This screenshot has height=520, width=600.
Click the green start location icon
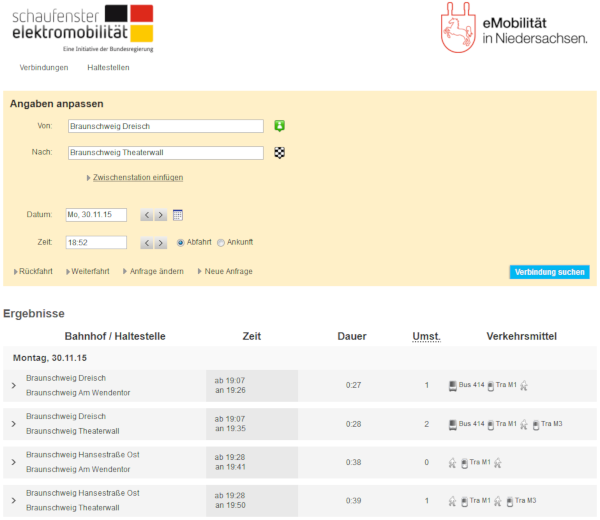(281, 126)
